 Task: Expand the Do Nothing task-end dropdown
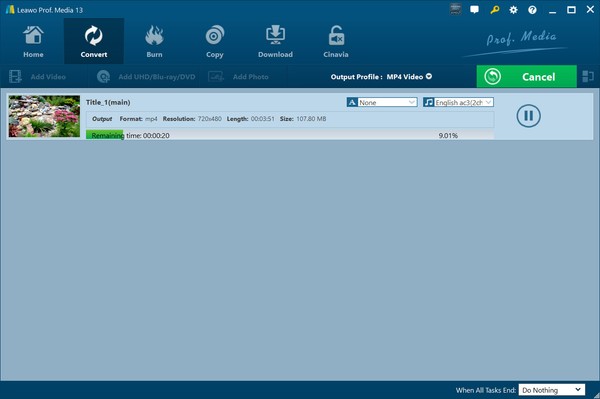point(551,390)
